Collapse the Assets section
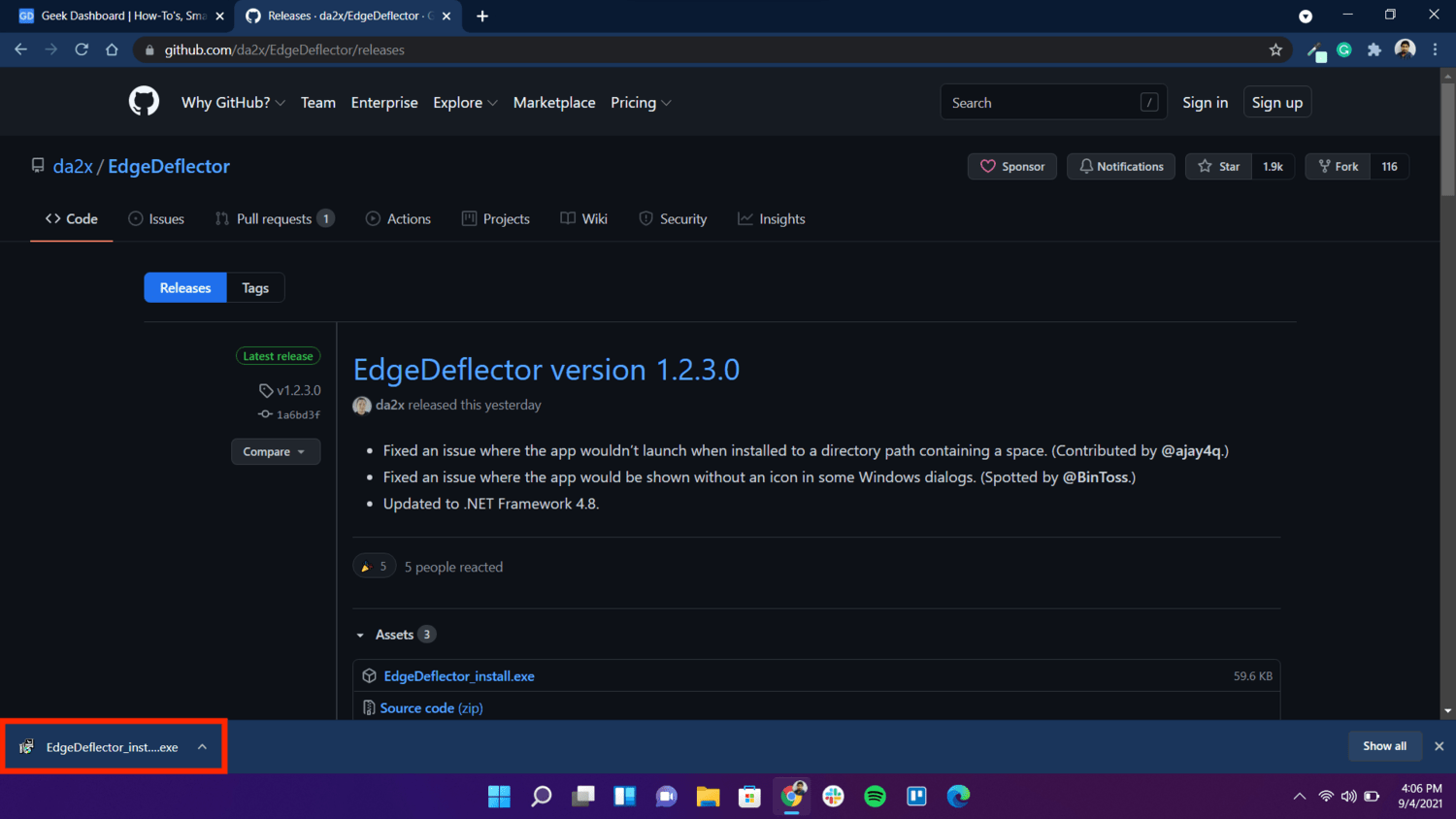Screen dimensions: 1456x819 pos(394,635)
